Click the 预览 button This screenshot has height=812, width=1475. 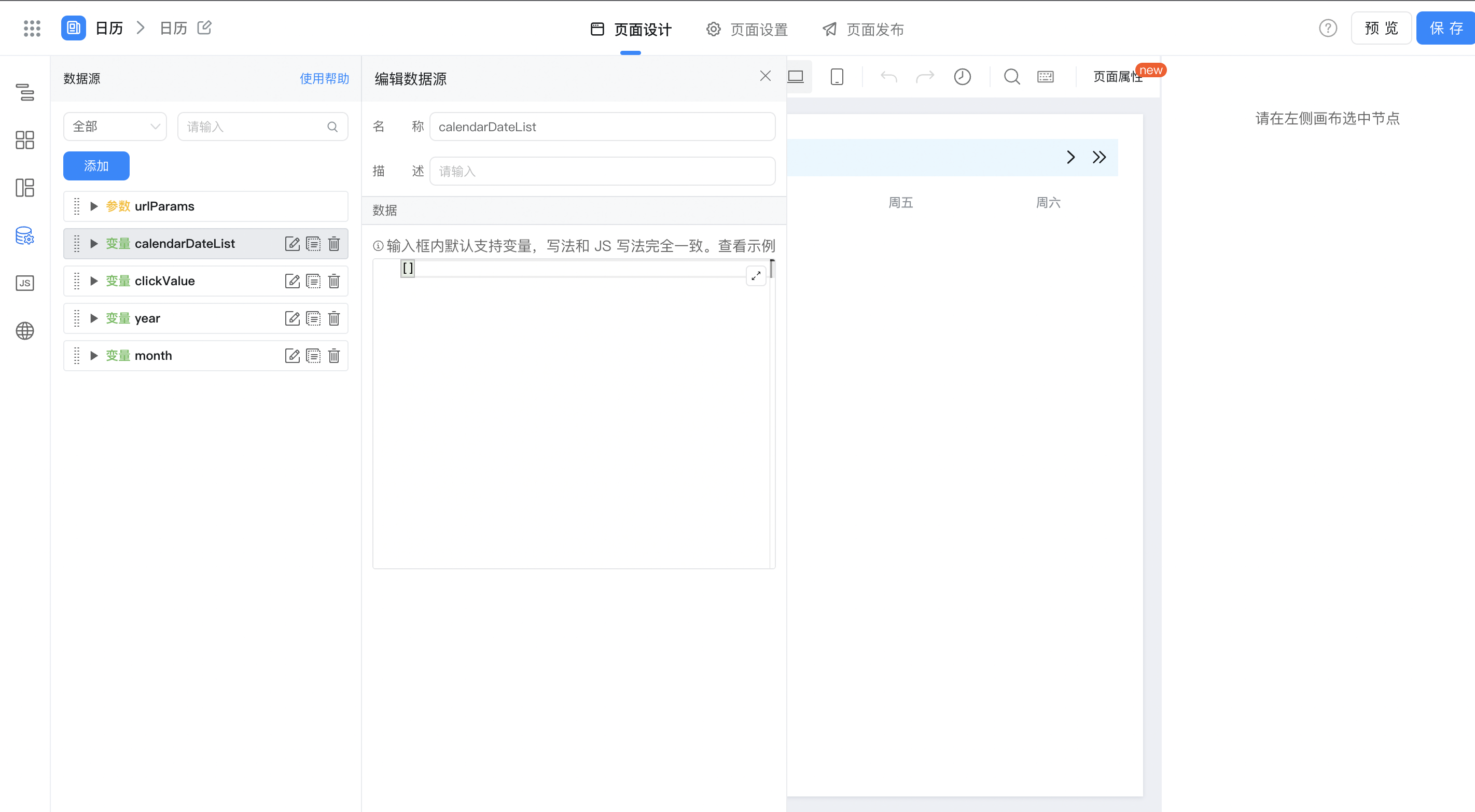tap(1381, 28)
